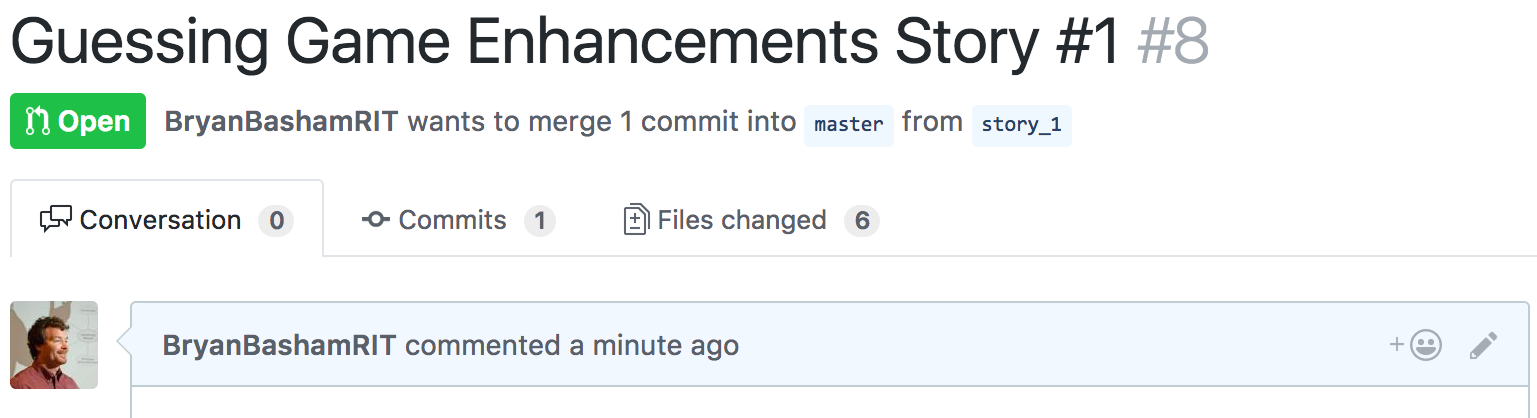Click BryanBashamRIT in the merge description line

282,123
